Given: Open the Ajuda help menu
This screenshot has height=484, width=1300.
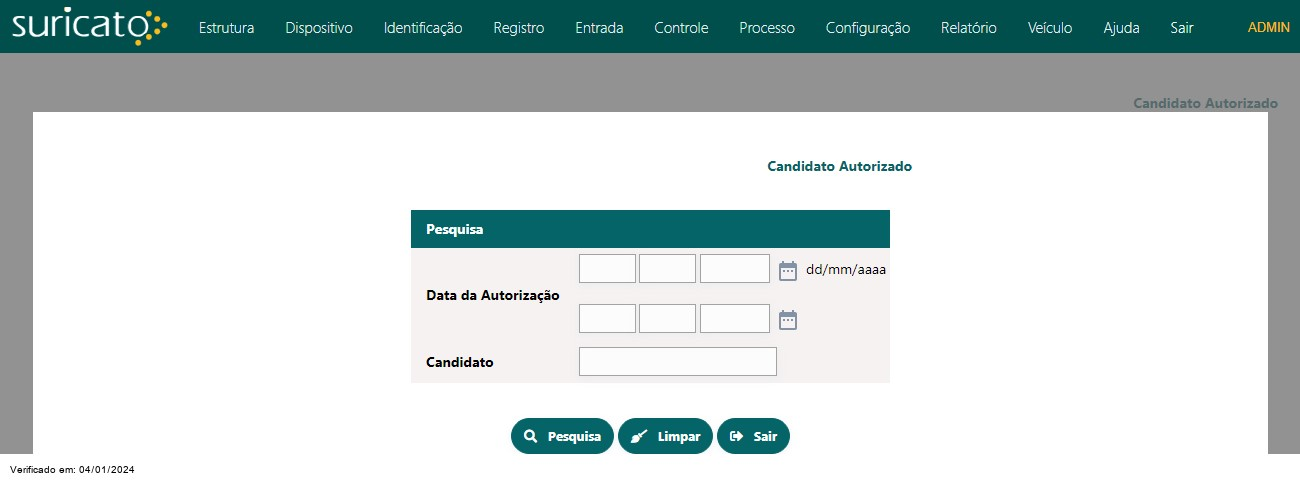Looking at the screenshot, I should (x=1121, y=28).
